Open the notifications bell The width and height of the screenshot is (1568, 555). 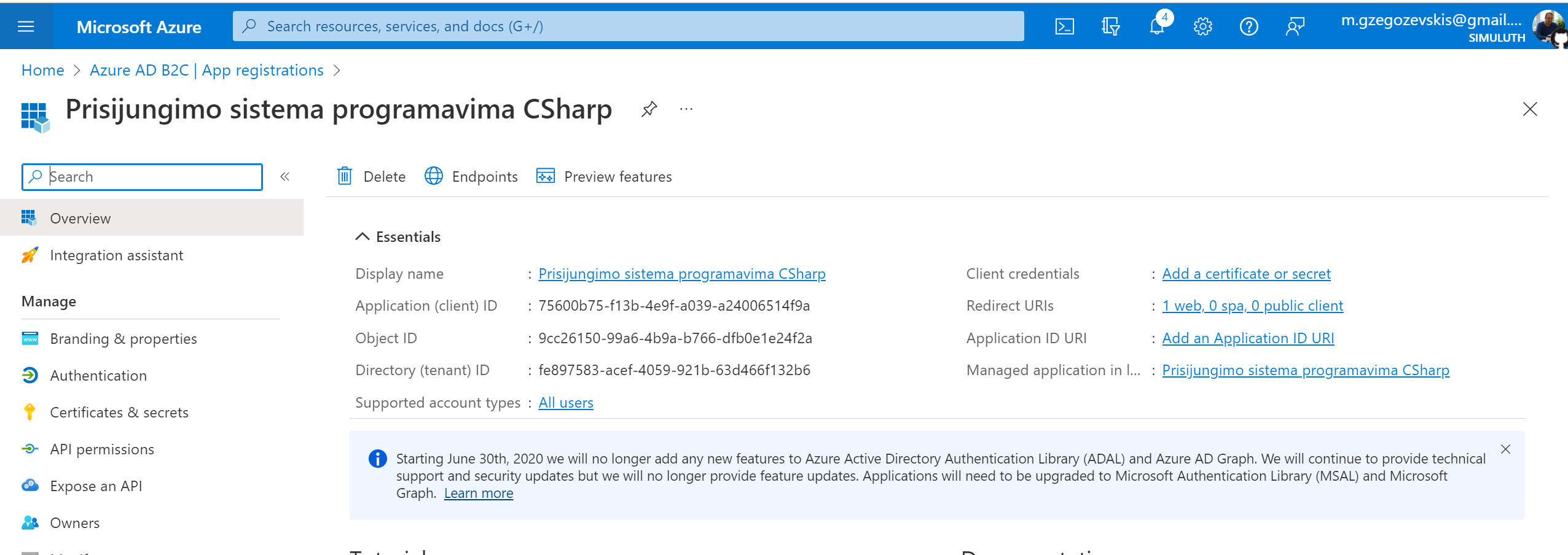pos(1157,26)
